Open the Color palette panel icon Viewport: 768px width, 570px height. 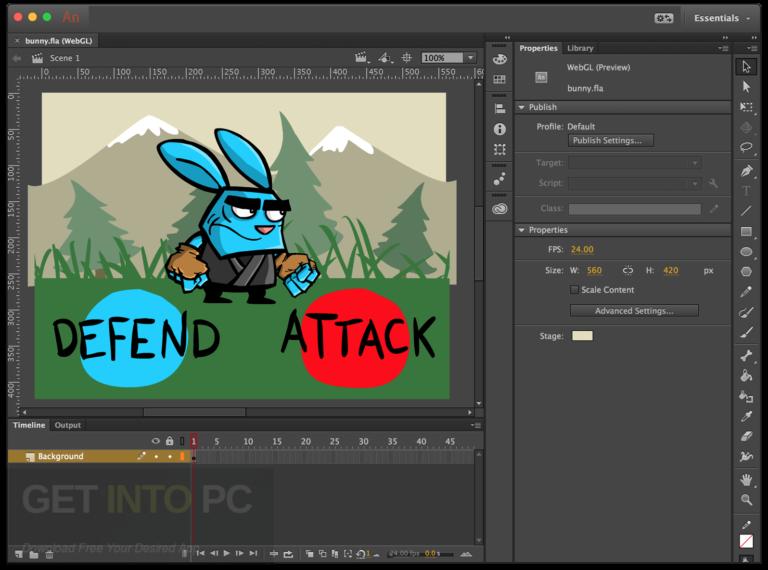499,59
